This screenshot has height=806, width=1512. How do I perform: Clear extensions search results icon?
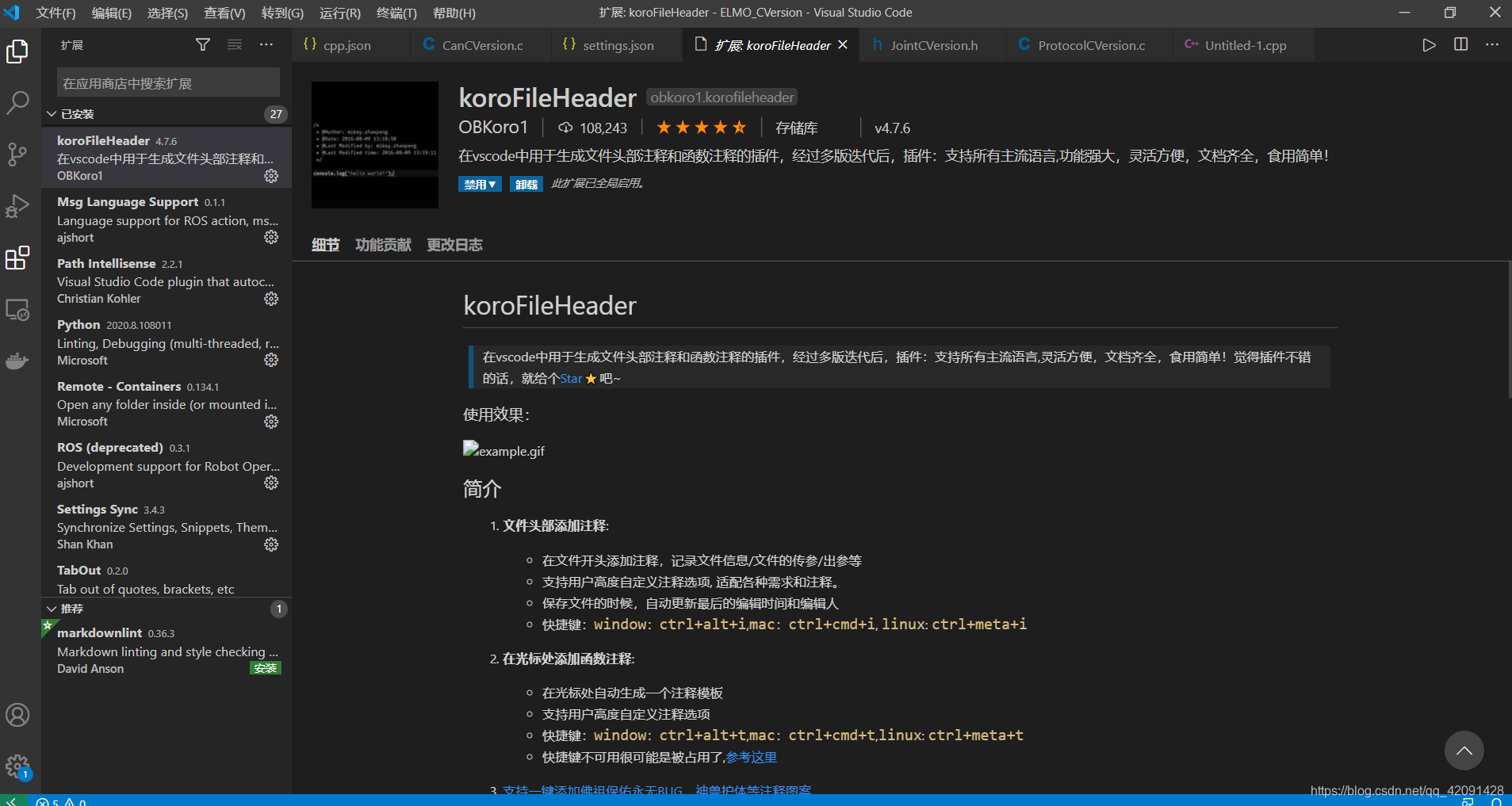click(x=235, y=44)
